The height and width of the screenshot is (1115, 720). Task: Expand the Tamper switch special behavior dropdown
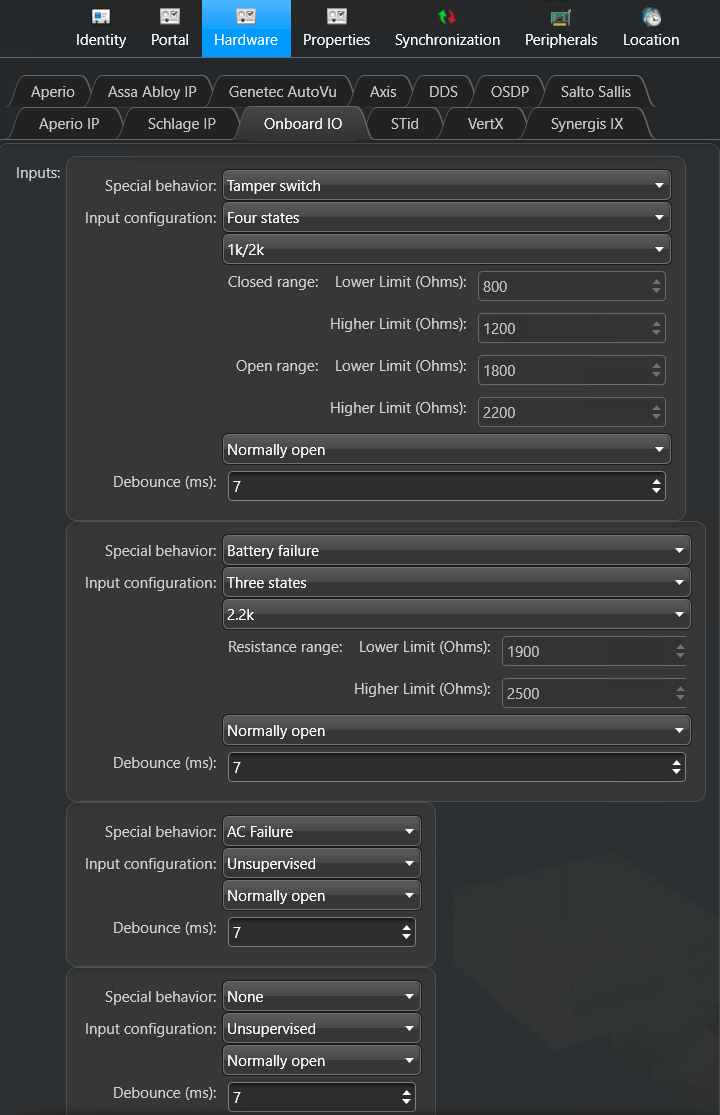[446, 185]
